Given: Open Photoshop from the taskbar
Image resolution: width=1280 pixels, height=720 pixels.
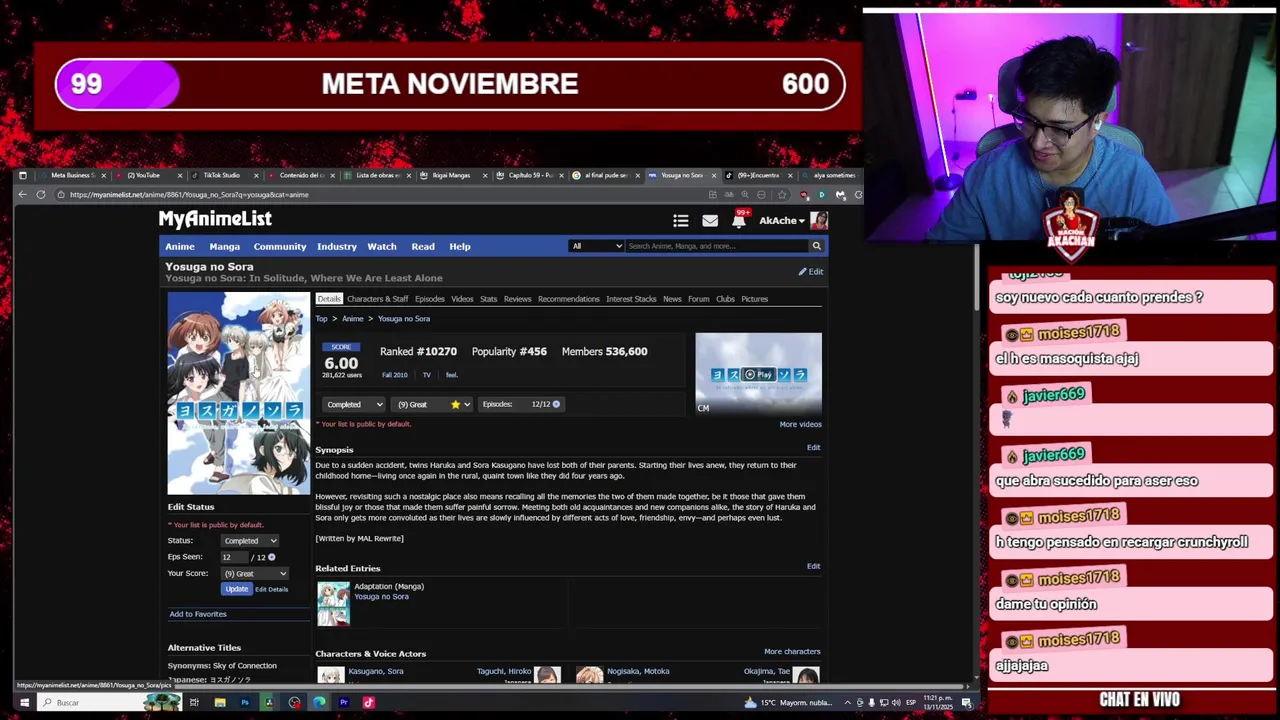Looking at the screenshot, I should tap(244, 702).
